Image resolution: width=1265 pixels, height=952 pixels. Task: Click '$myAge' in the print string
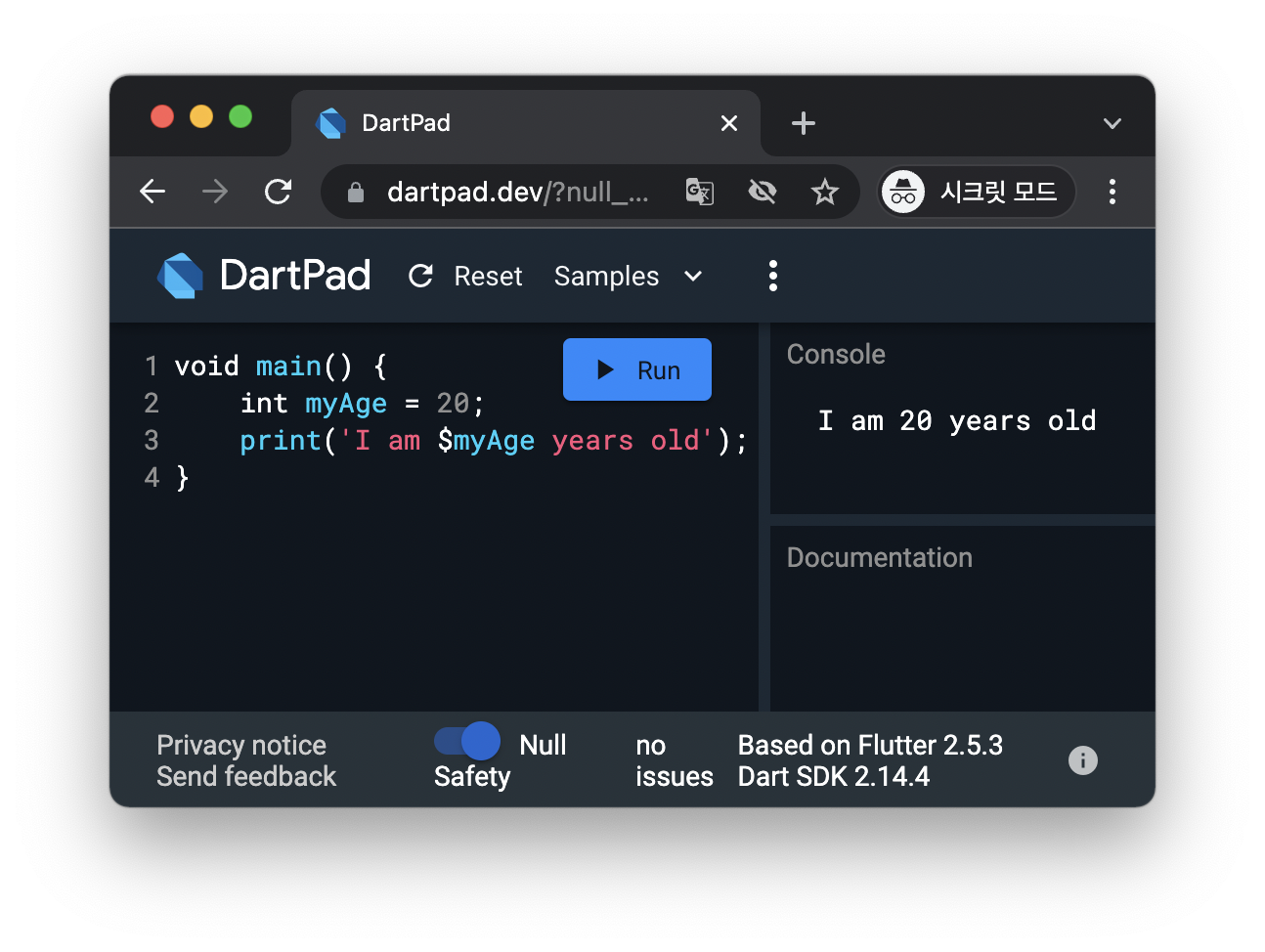point(486,441)
